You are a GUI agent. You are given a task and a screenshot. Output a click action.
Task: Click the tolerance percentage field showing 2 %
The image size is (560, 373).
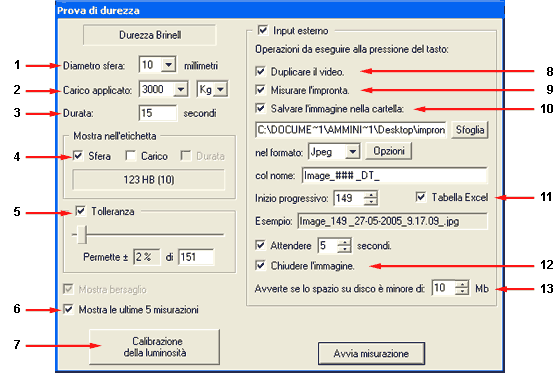pos(147,257)
